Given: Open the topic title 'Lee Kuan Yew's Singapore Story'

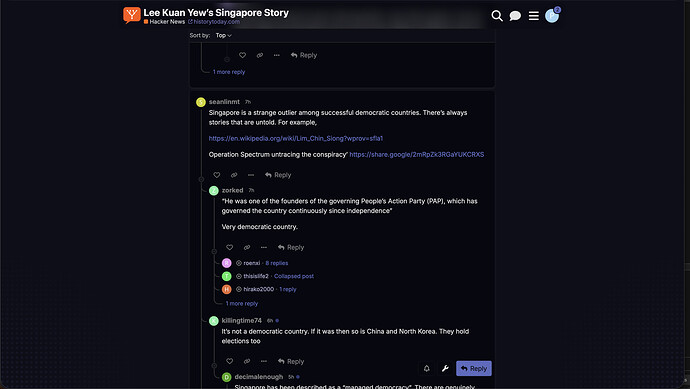Looking at the screenshot, I should [x=216, y=12].
